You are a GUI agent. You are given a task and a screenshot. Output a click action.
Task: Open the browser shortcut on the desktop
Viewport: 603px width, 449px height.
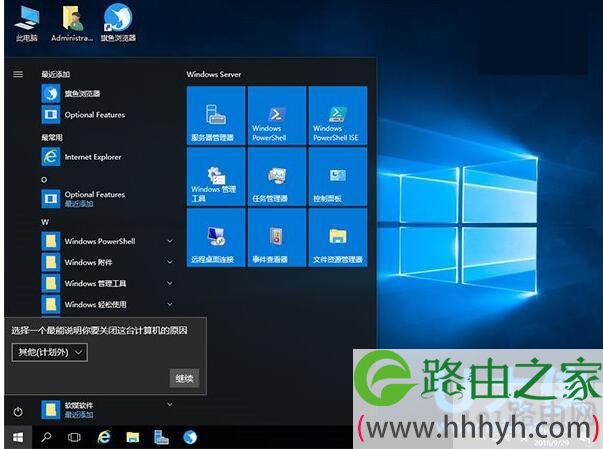click(118, 23)
